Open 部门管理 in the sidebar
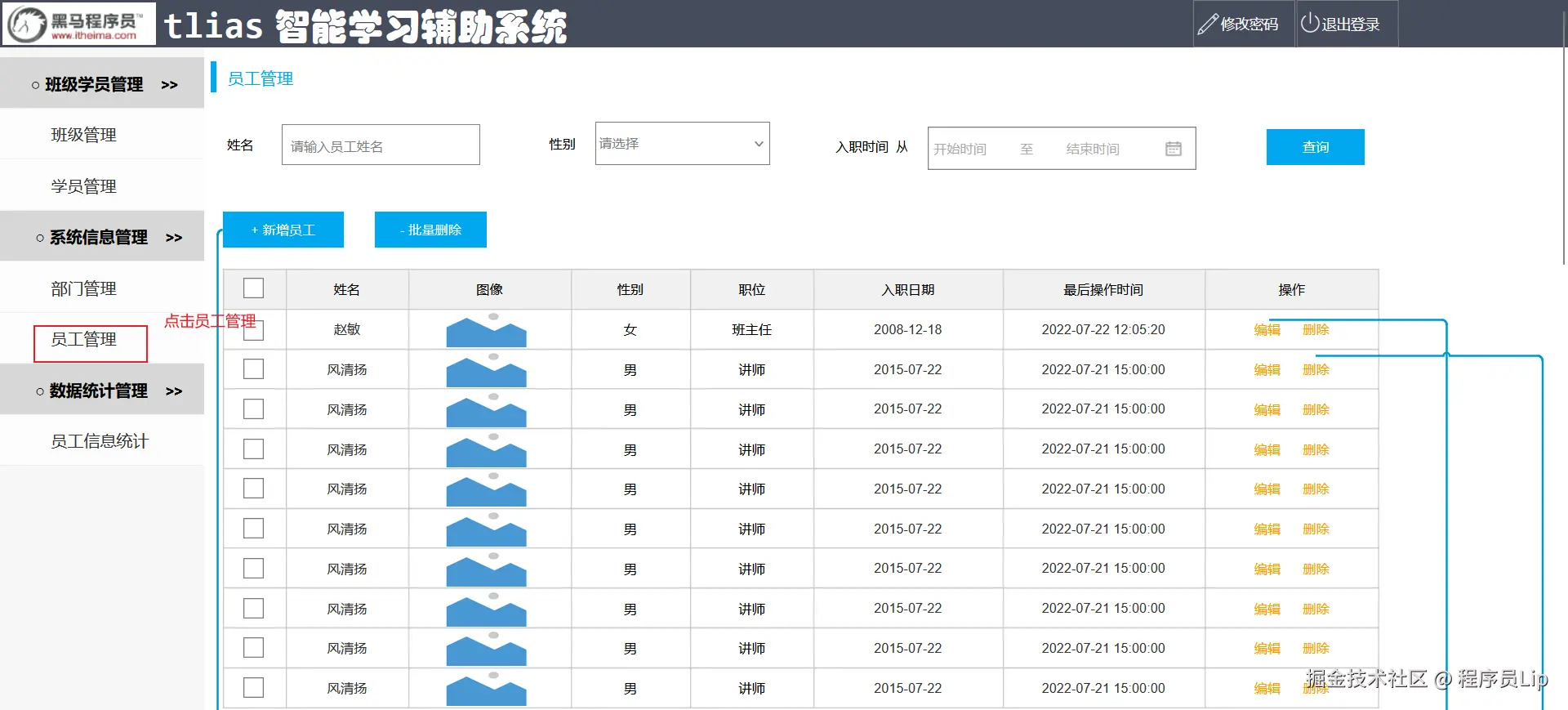1568x710 pixels. coord(84,288)
